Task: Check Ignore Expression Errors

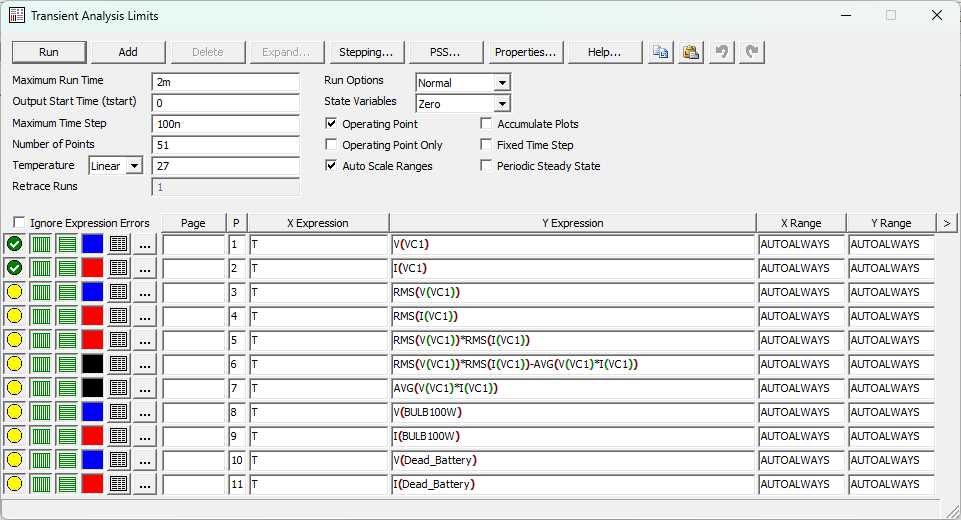Action: click(19, 223)
